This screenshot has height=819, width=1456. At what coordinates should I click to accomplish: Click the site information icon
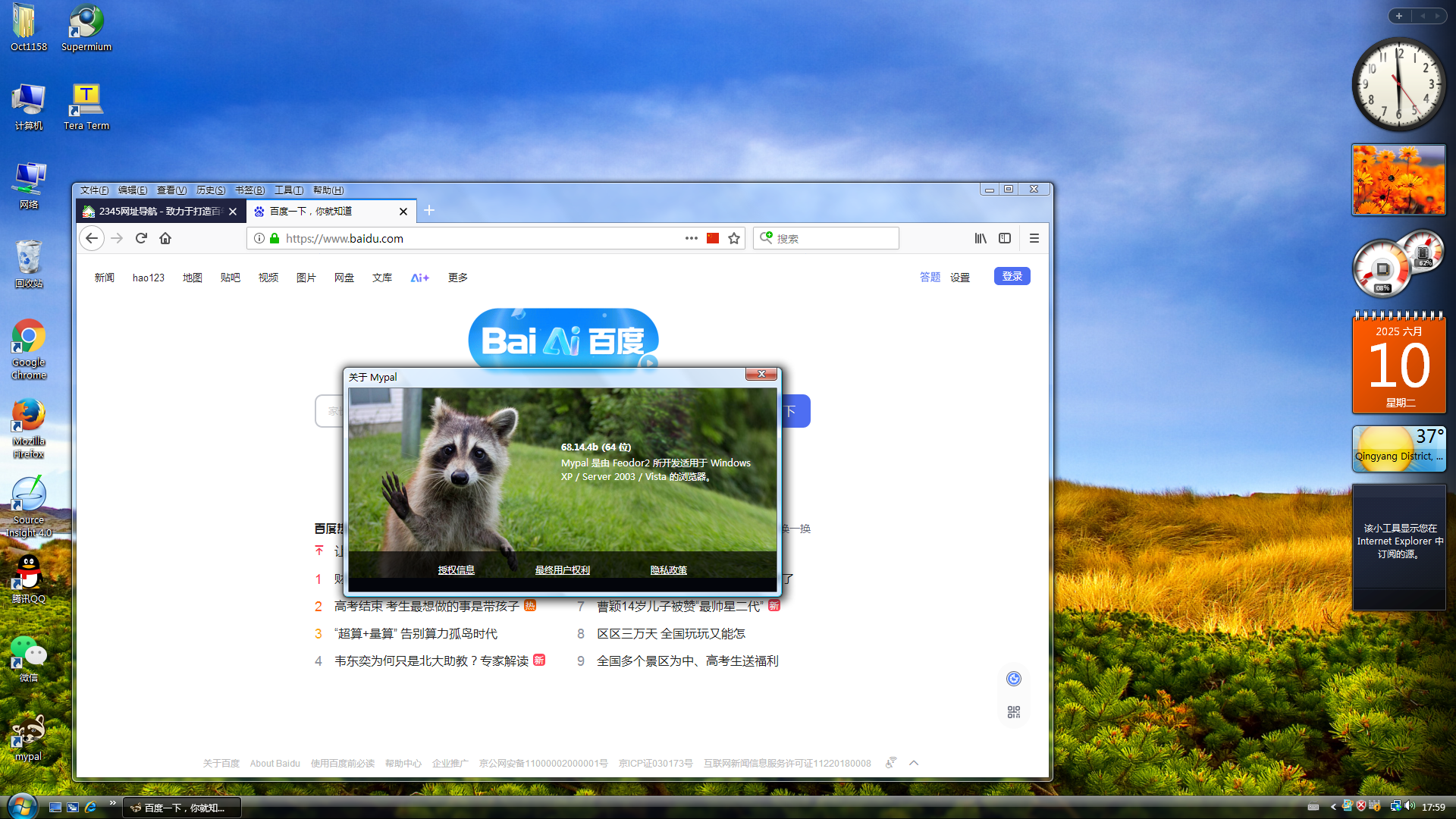point(259,238)
